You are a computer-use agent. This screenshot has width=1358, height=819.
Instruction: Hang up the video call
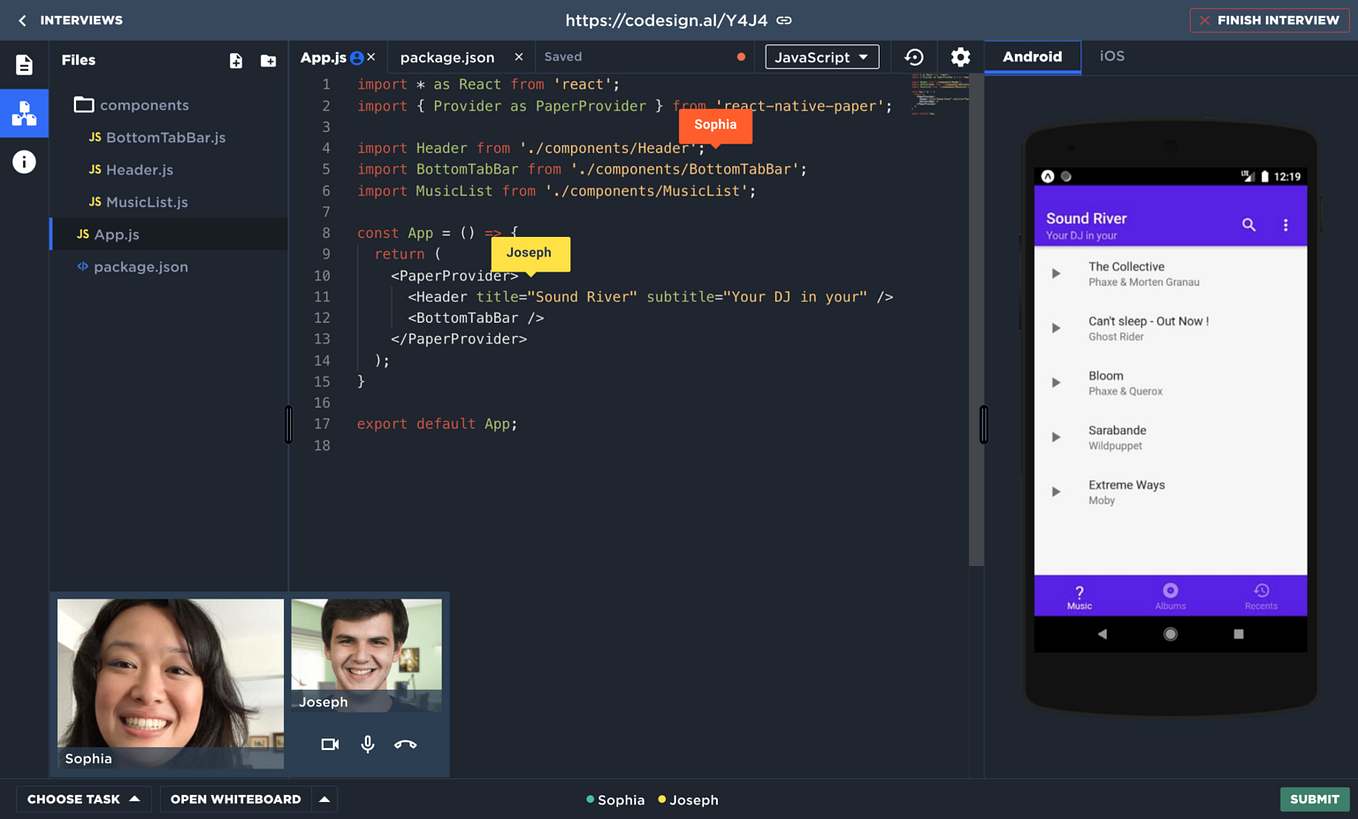tap(405, 744)
